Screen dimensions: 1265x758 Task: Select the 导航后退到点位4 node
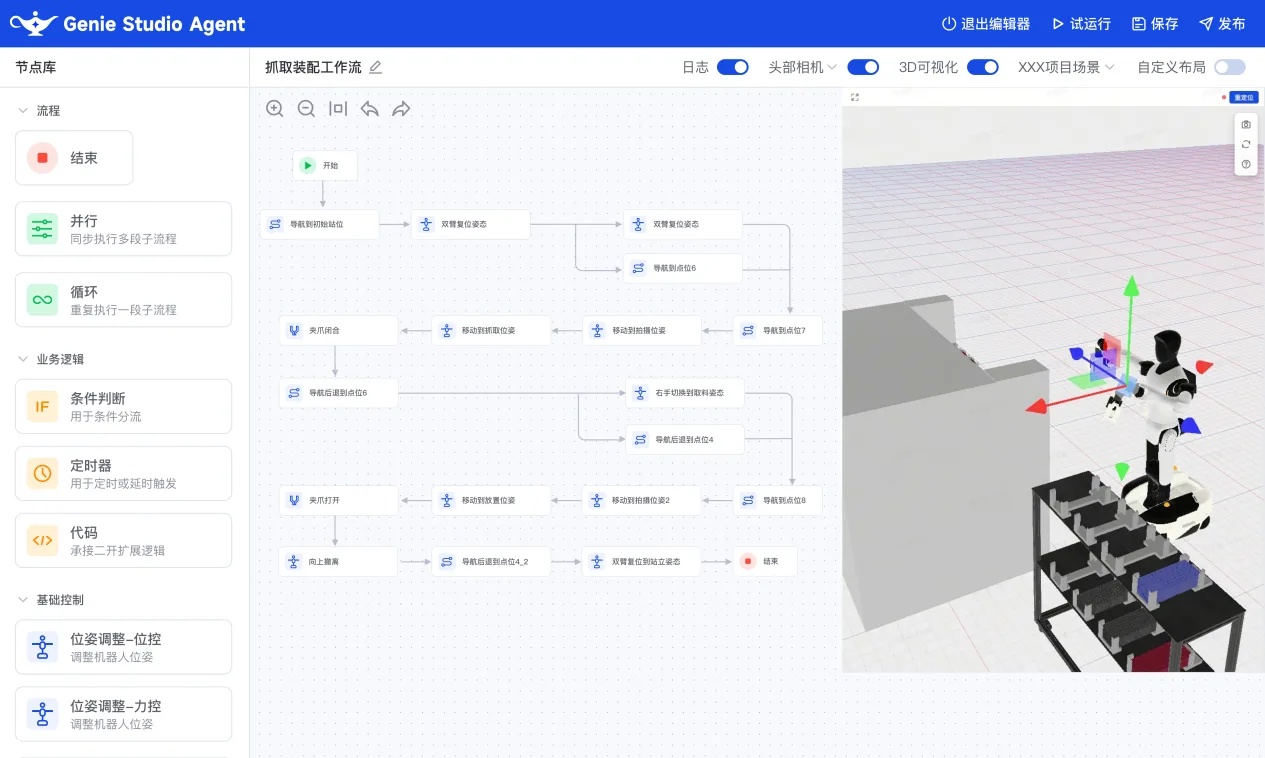pyautogui.click(x=685, y=439)
